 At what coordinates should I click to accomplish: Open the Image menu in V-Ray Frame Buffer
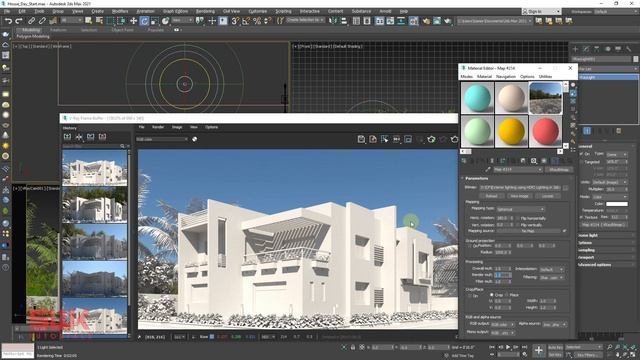pos(177,127)
